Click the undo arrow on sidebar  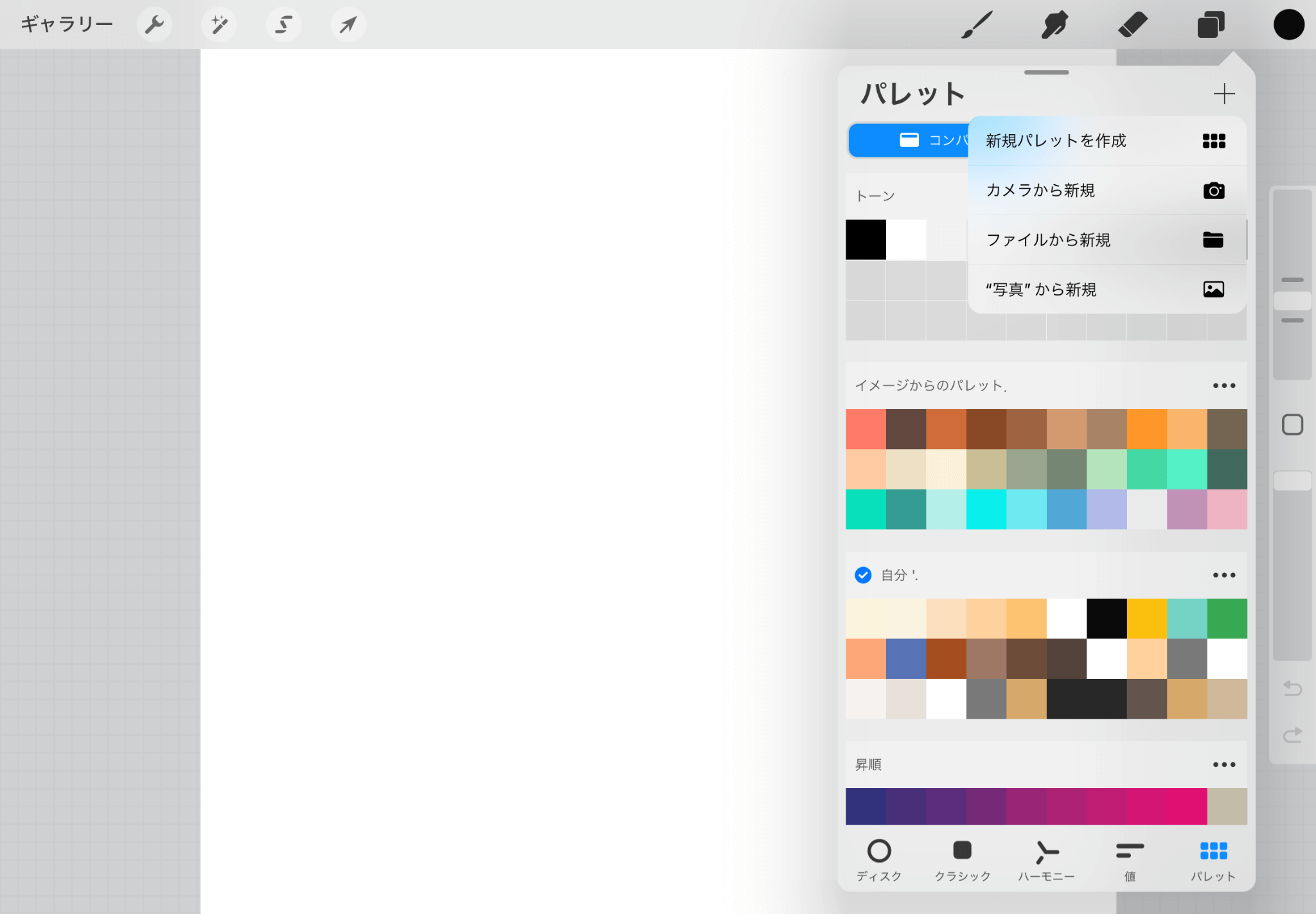click(1292, 688)
